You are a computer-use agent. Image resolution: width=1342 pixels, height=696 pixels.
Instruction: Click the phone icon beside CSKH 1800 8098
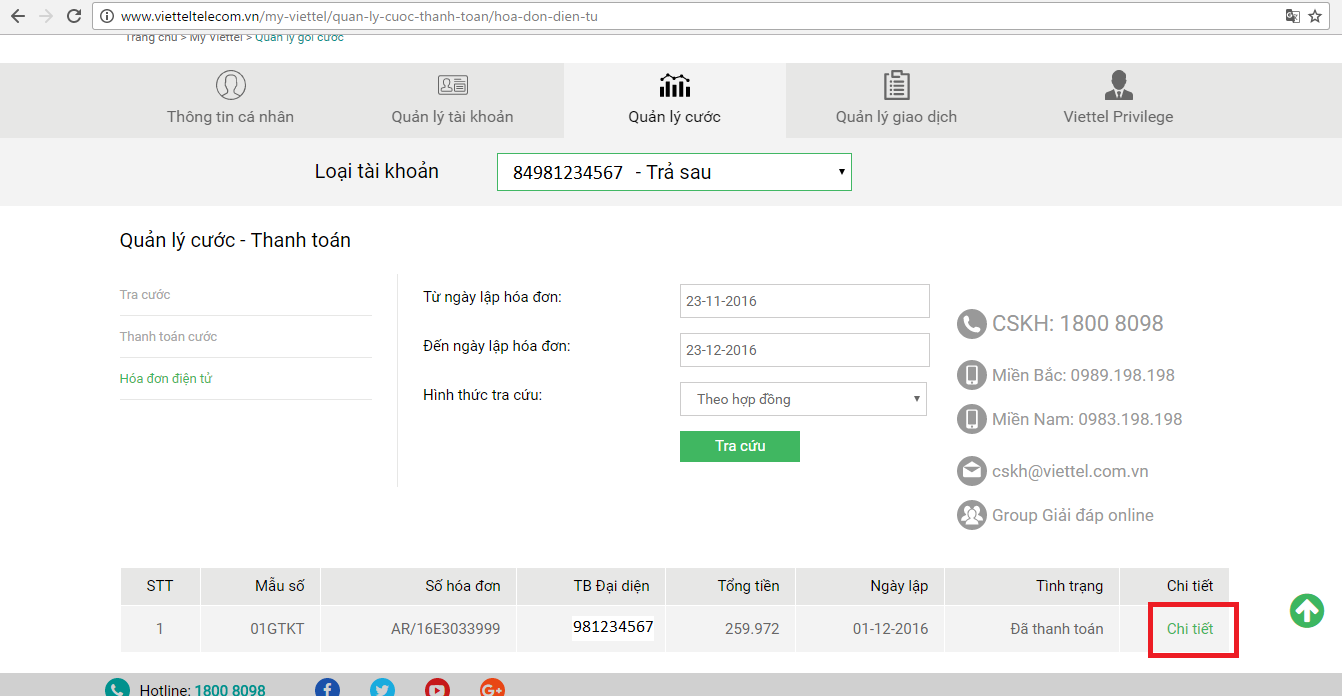(971, 323)
